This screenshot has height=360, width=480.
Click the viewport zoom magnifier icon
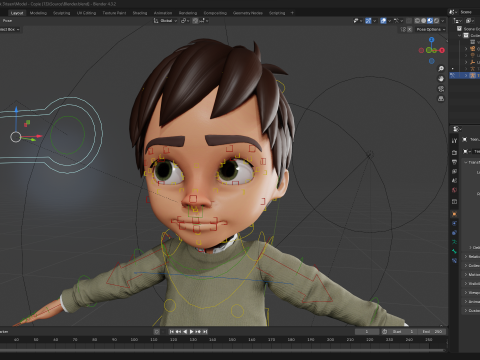pos(441,69)
